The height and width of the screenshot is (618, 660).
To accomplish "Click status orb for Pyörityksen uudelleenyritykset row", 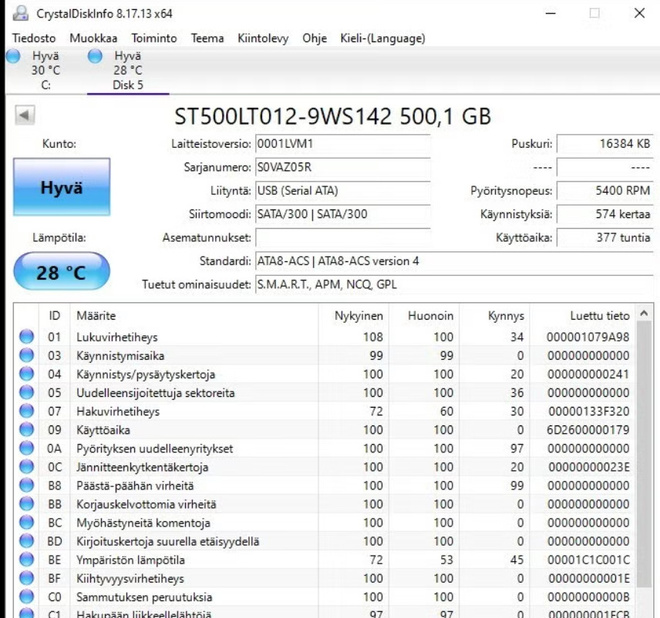I will point(27,448).
